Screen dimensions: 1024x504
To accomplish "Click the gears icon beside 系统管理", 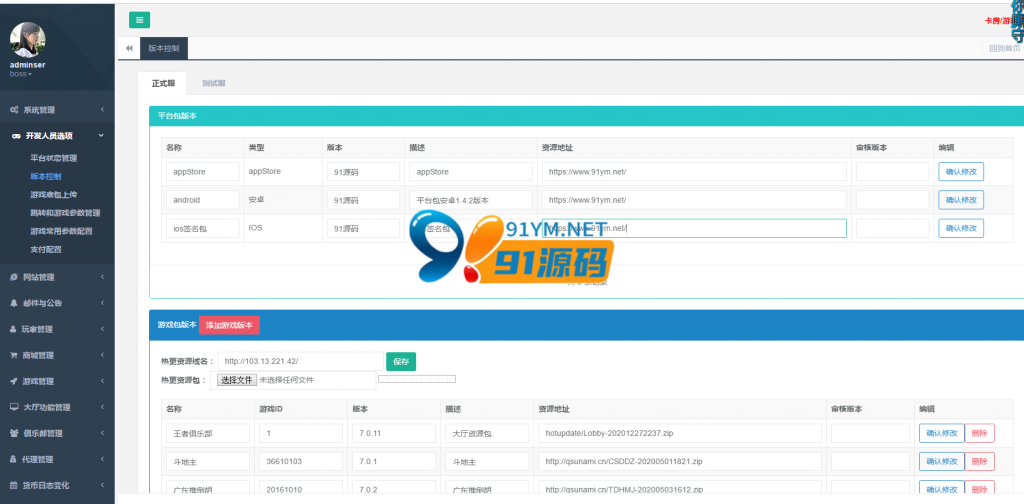I will 14,110.
